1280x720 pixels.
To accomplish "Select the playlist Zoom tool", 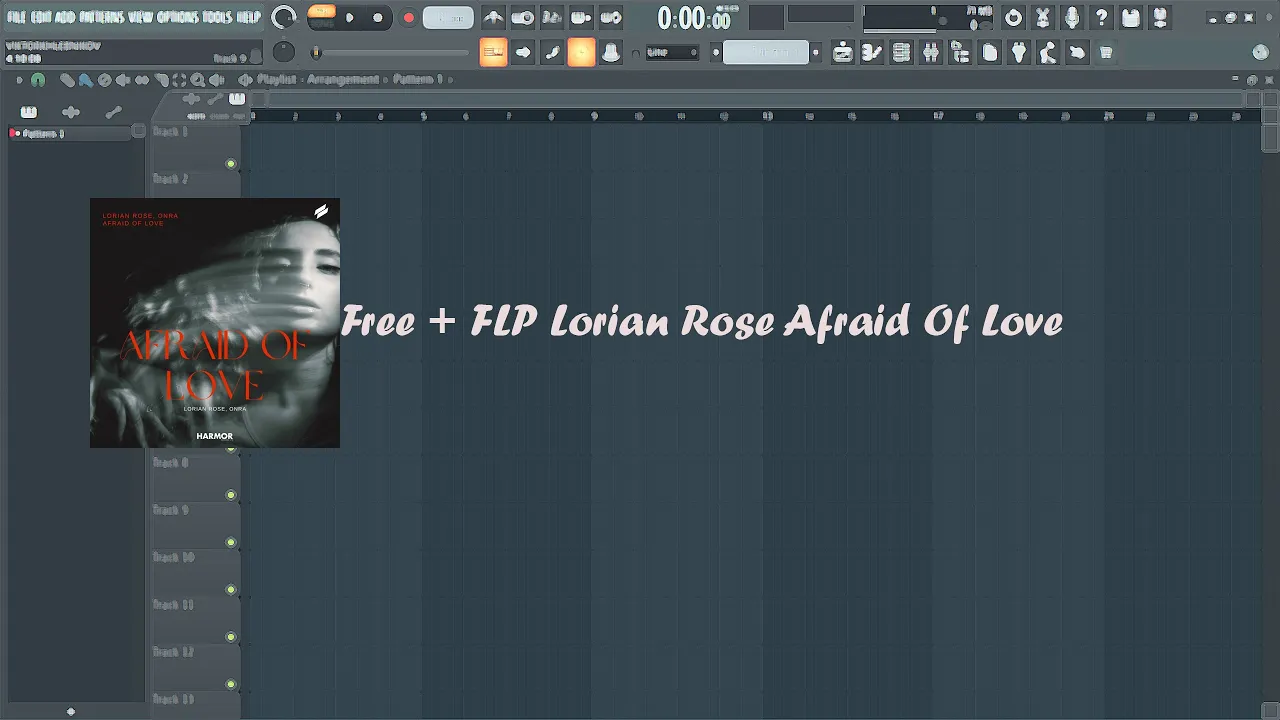I will 197,79.
